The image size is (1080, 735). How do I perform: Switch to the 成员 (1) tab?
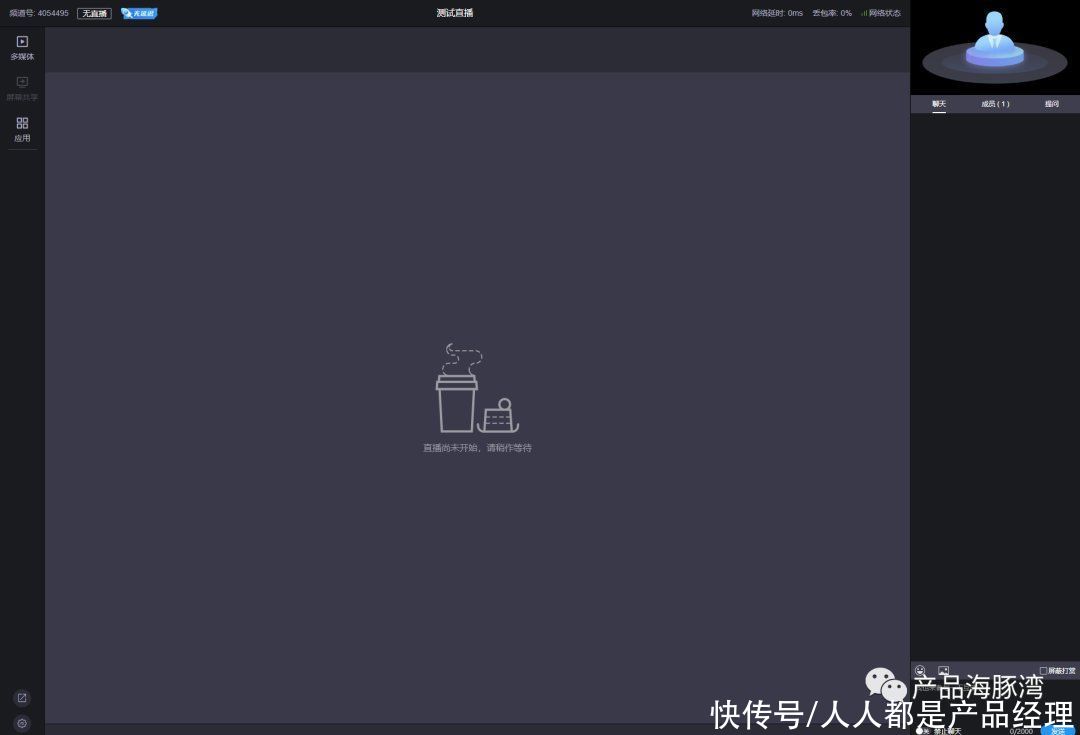tap(995, 104)
